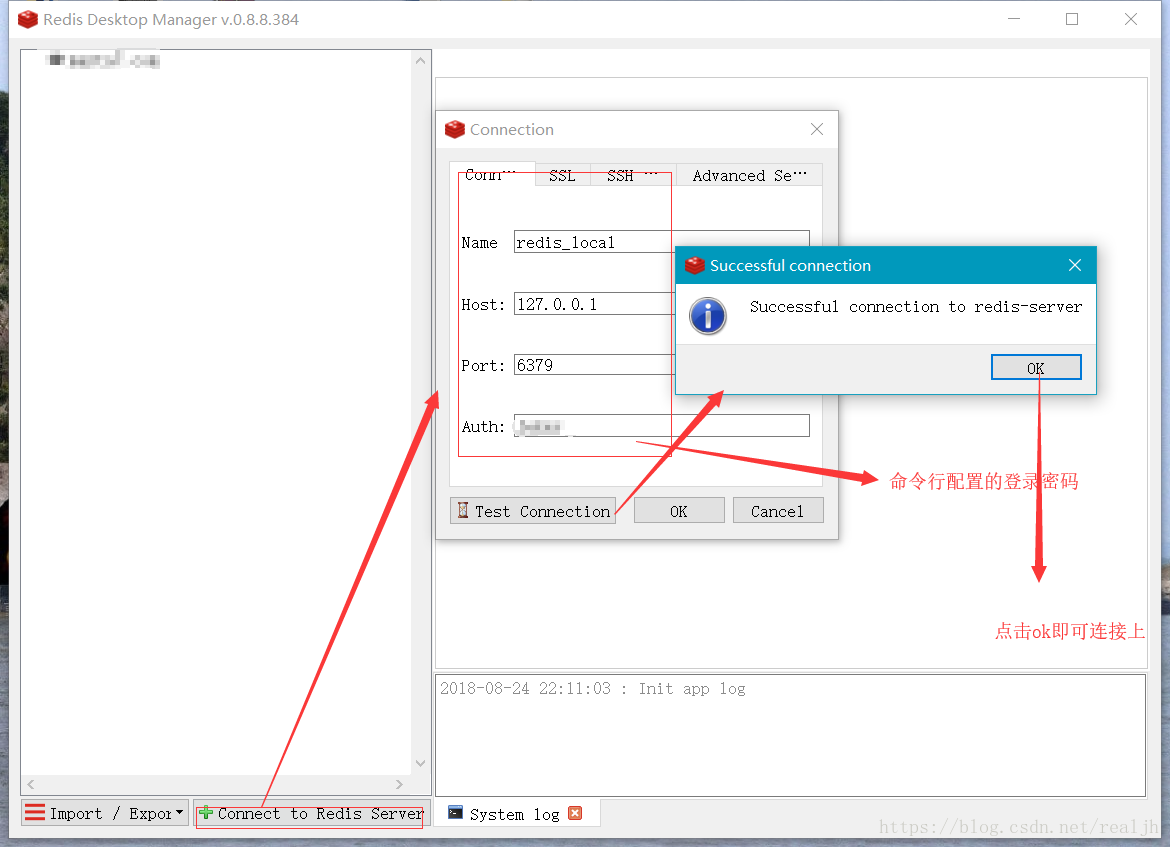Screen dimensions: 1170x847
Task: Close the Successful connection popup
Action: point(1074,265)
